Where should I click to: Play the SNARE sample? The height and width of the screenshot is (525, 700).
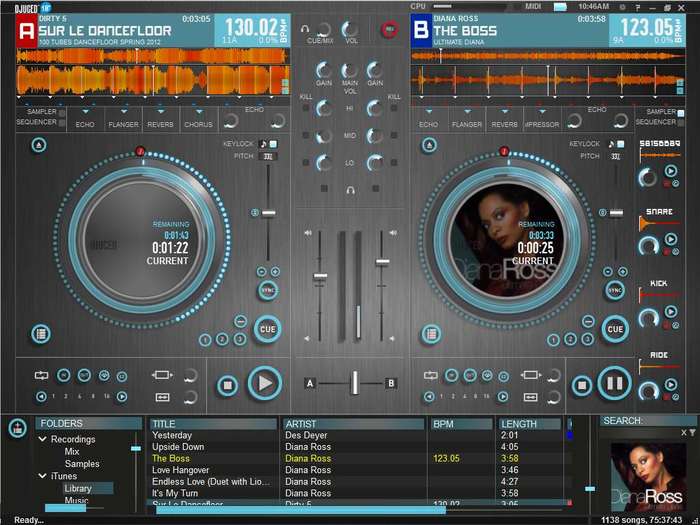tap(671, 239)
